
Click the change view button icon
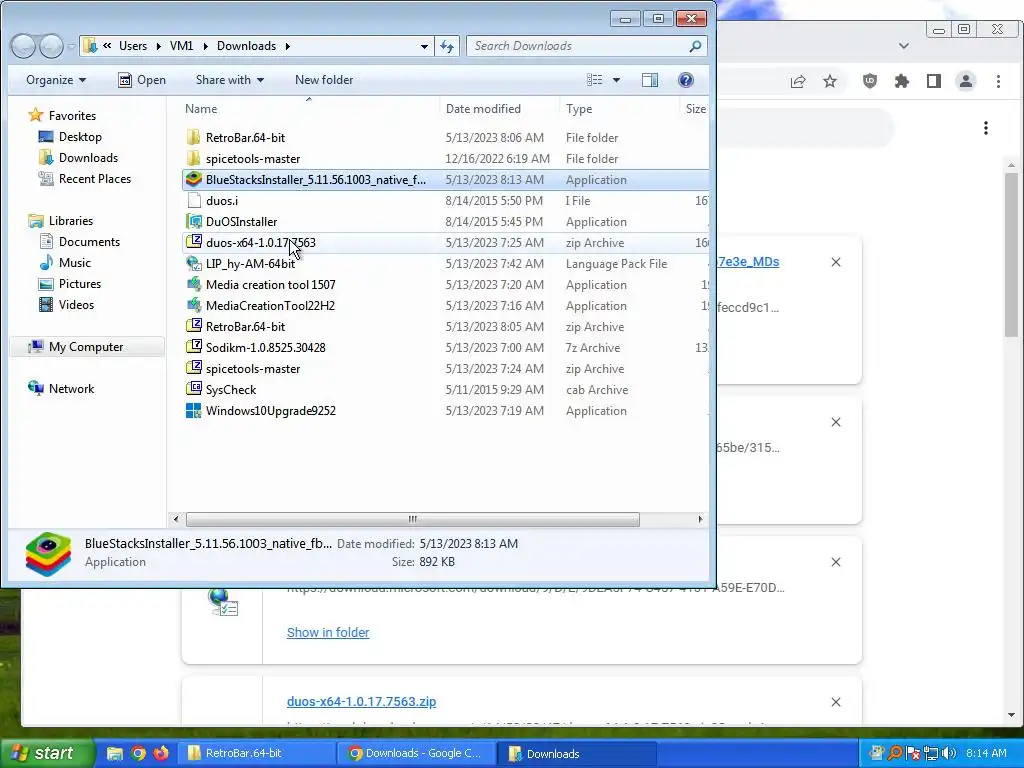(595, 80)
